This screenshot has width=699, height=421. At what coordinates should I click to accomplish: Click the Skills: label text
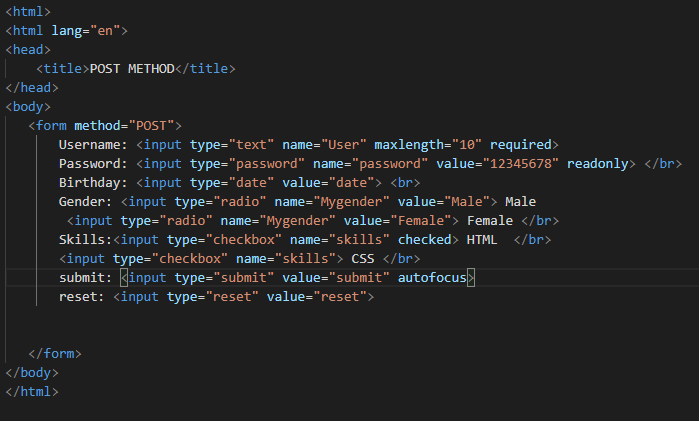pyautogui.click(x=86, y=240)
